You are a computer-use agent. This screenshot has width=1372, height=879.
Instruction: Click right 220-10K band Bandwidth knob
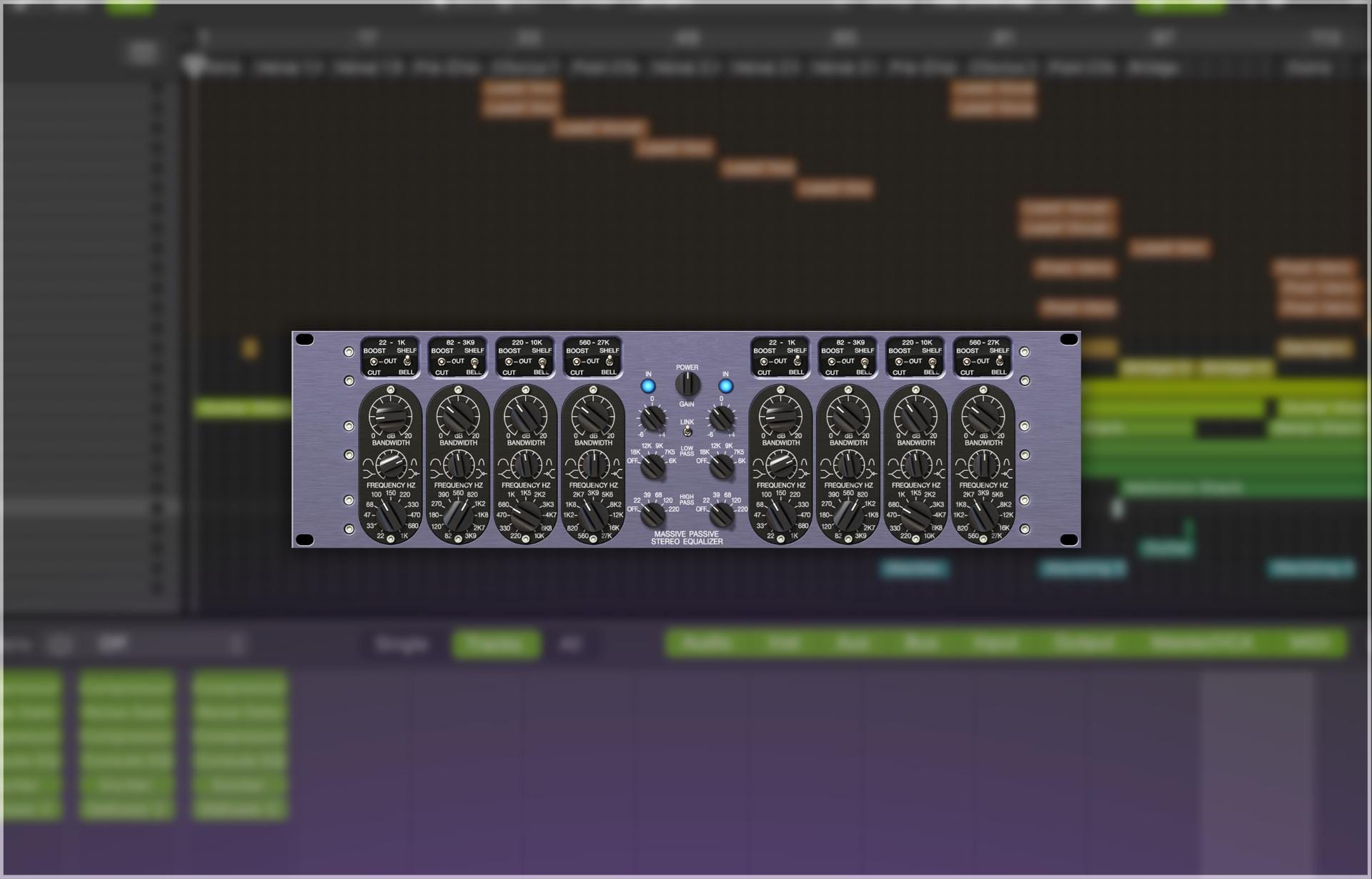pyautogui.click(x=915, y=465)
